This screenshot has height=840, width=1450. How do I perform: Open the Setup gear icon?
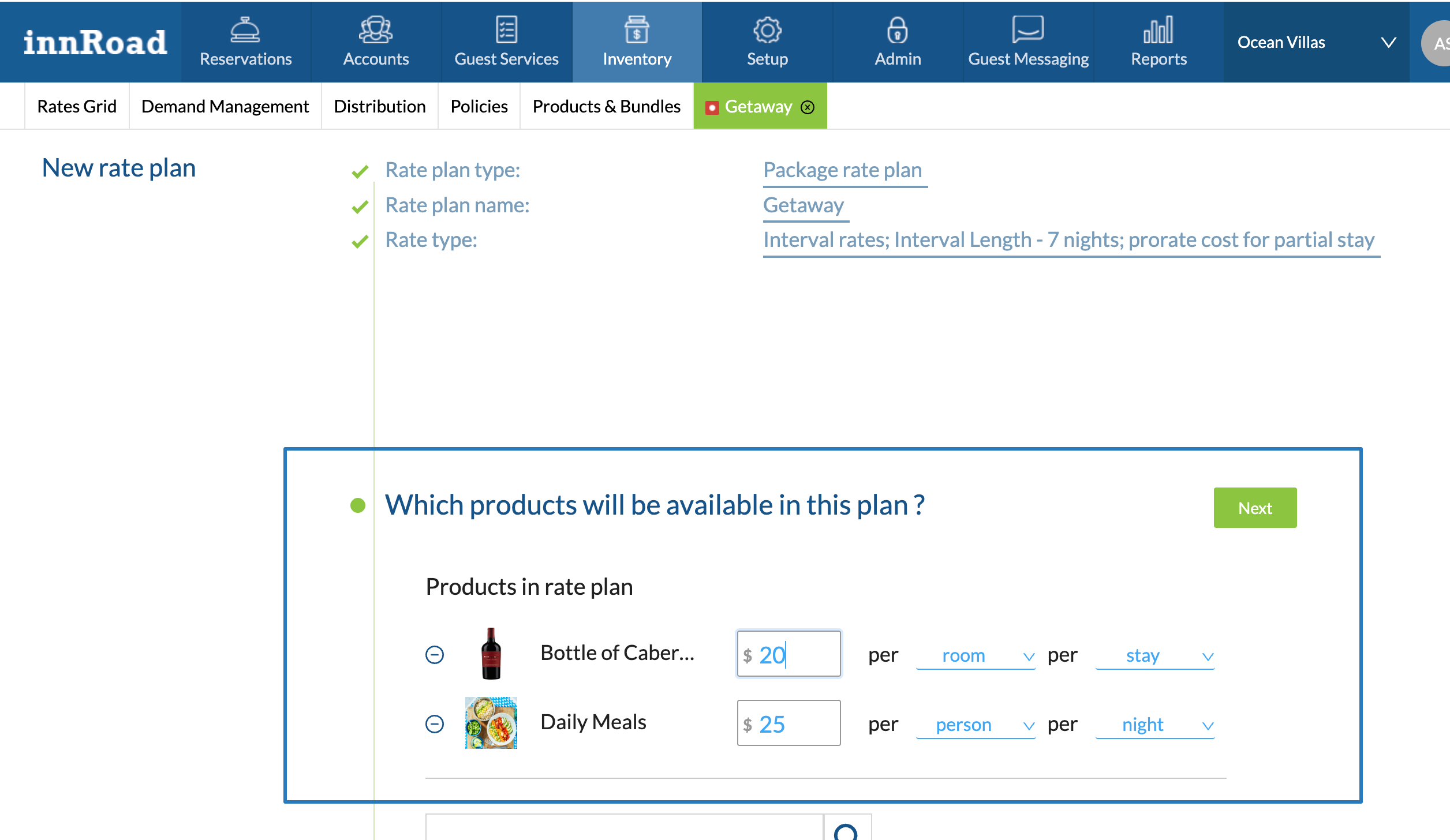pyautogui.click(x=767, y=30)
